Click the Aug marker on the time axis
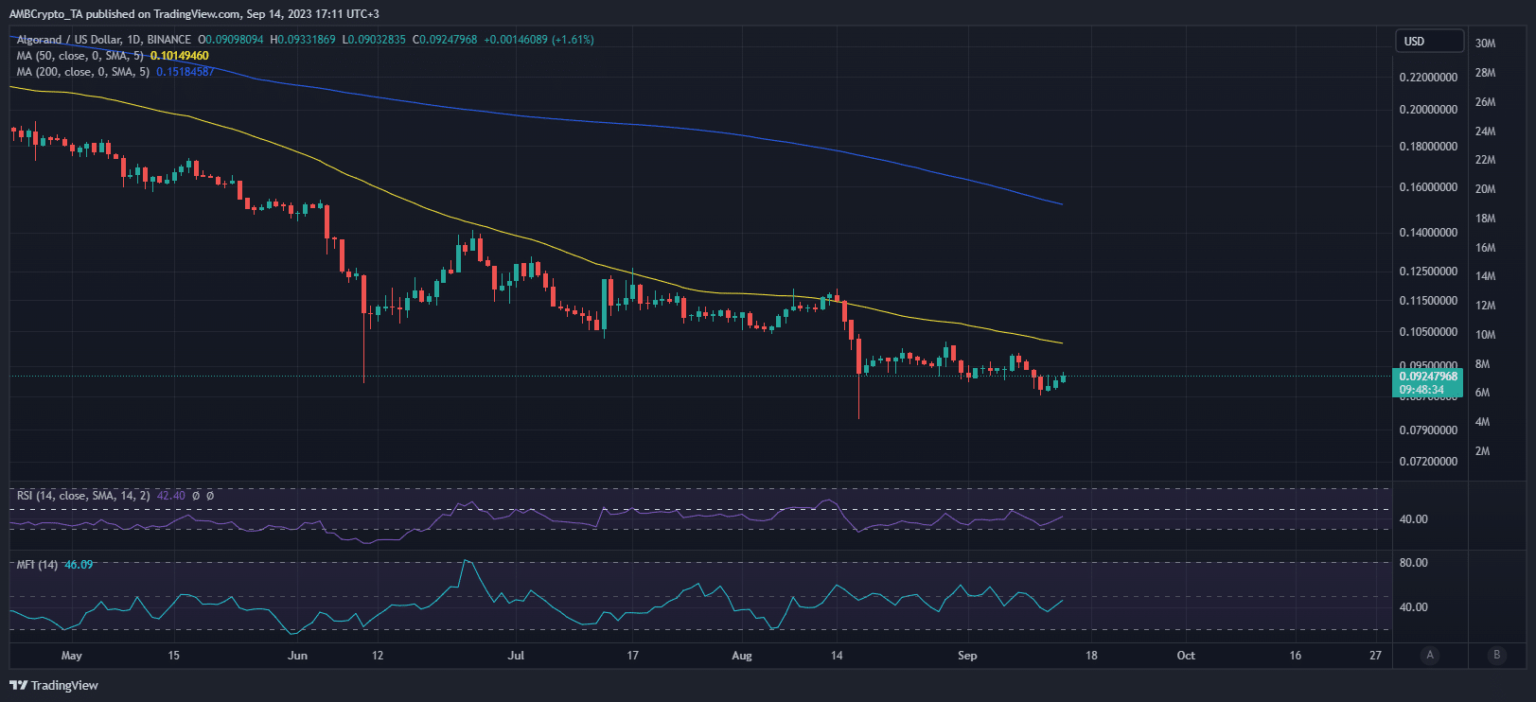Screen dimensions: 1536x702 pos(743,656)
